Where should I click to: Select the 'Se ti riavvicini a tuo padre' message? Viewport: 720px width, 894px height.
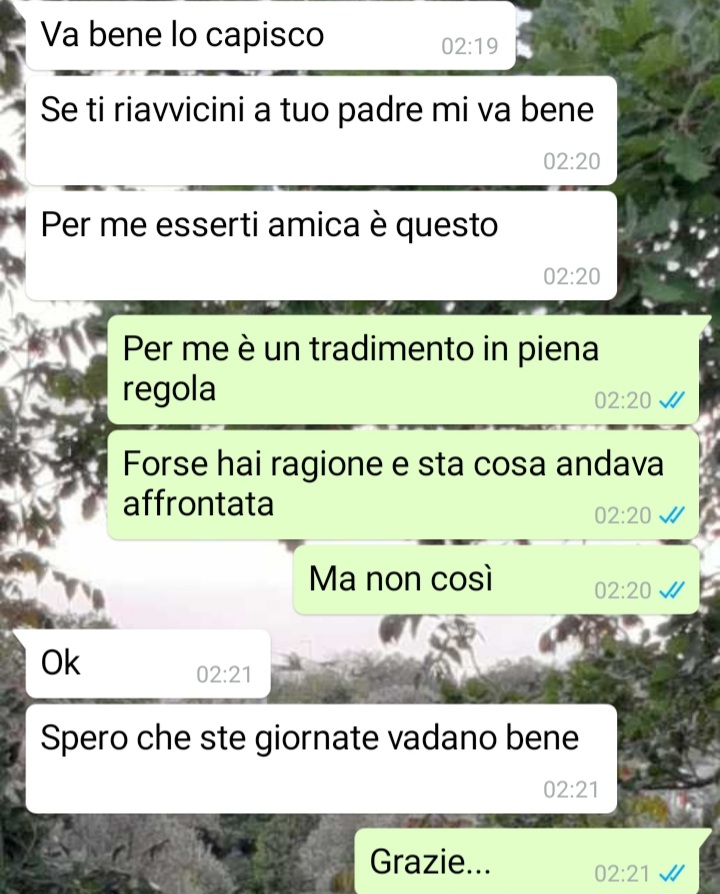(x=321, y=131)
